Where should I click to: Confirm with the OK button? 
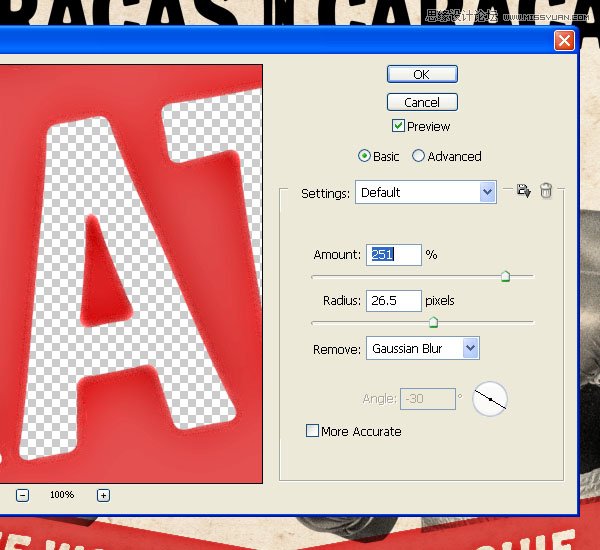(x=422, y=74)
